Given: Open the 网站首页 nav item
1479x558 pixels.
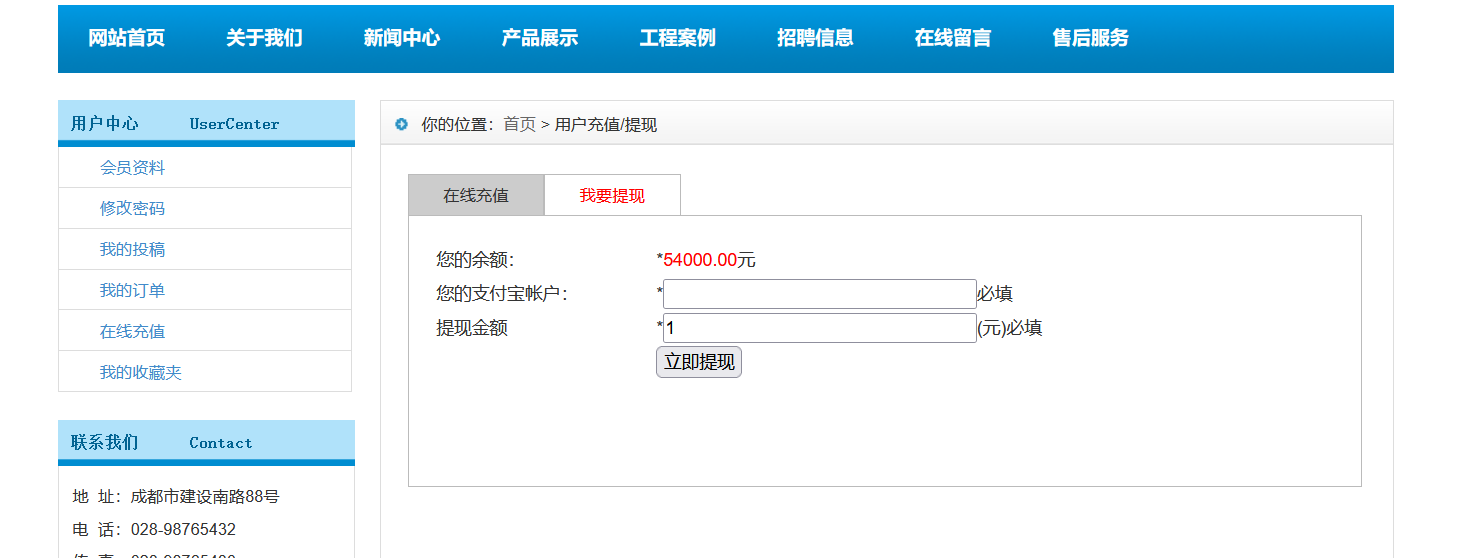Looking at the screenshot, I should tap(126, 38).
